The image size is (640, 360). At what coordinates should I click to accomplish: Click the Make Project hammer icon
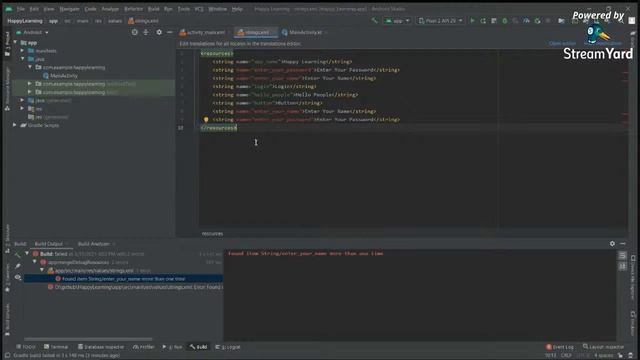click(x=374, y=20)
